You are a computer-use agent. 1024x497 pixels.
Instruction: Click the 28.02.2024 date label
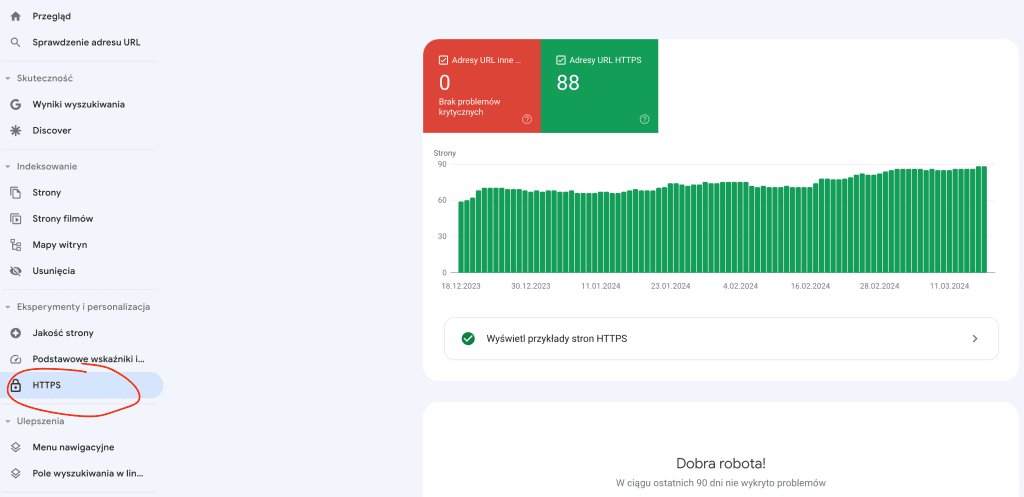879,286
